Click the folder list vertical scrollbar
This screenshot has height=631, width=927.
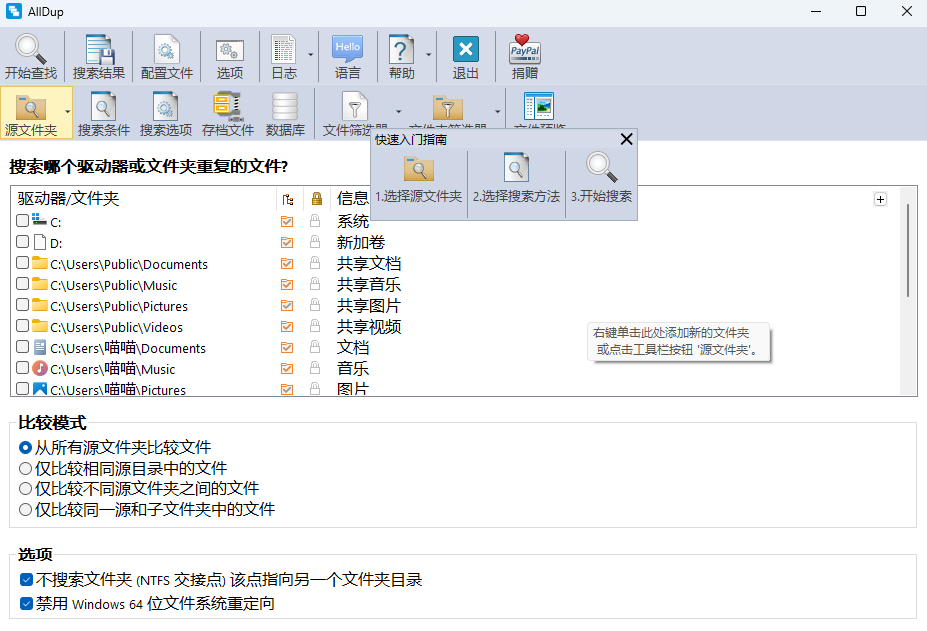click(908, 250)
